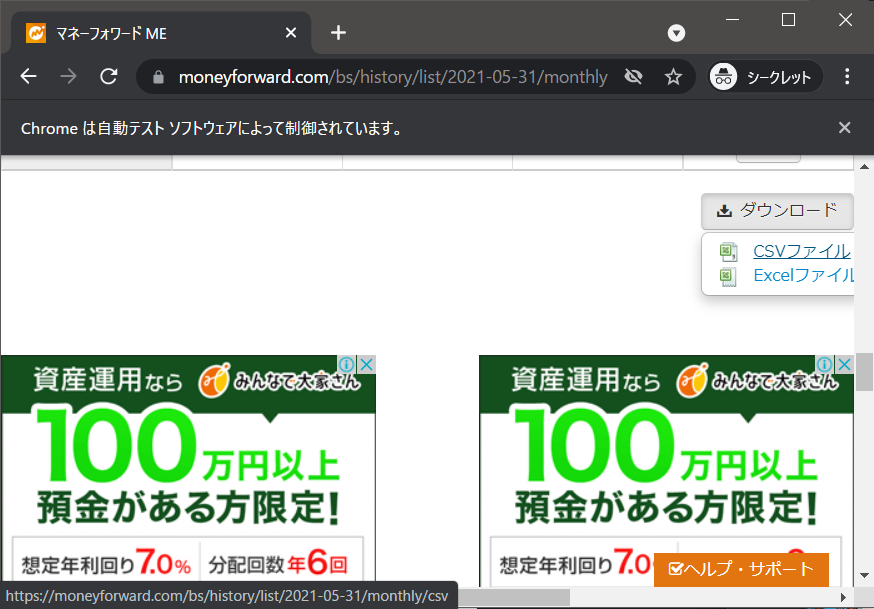Open the Chrome three-dot menu
This screenshot has width=874, height=609.
(846, 76)
